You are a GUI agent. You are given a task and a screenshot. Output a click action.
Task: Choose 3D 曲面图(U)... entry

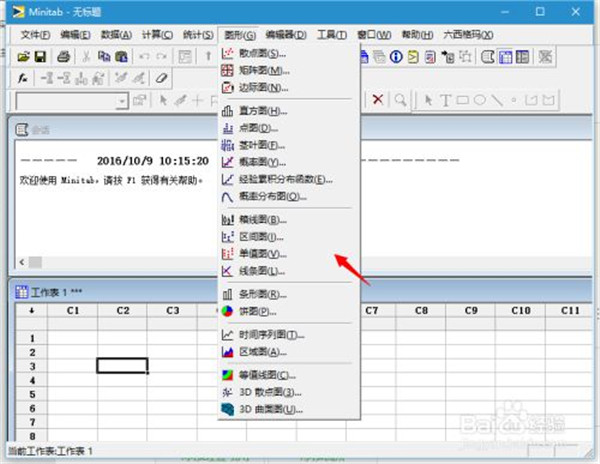click(289, 409)
